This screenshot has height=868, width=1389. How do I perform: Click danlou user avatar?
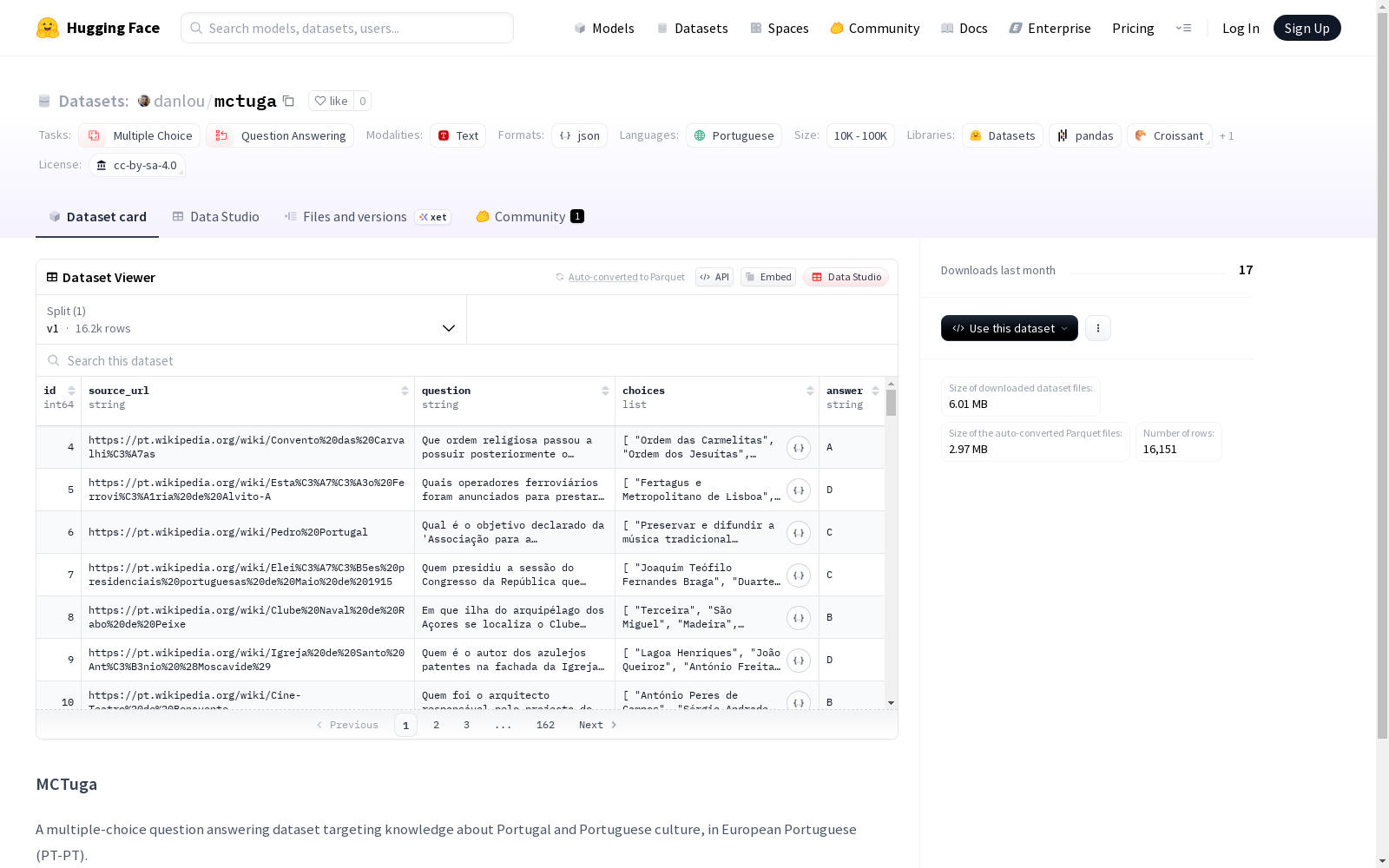coord(144,101)
